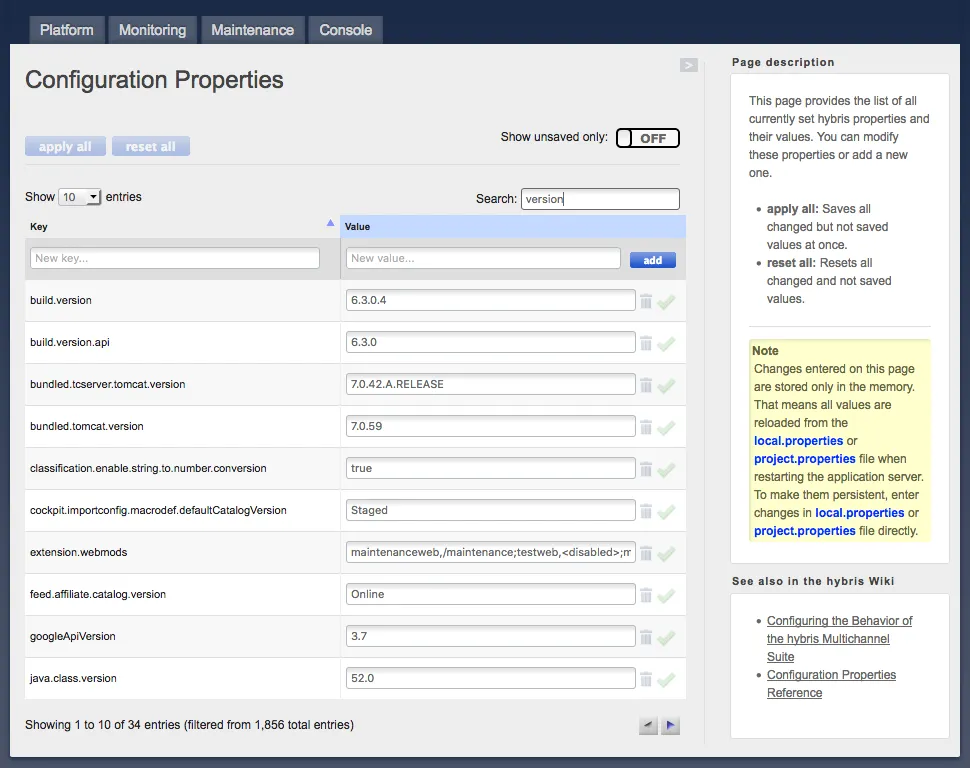Edit java.class.version value 52.0
Viewport: 970px width, 768px height.
pyautogui.click(x=491, y=678)
